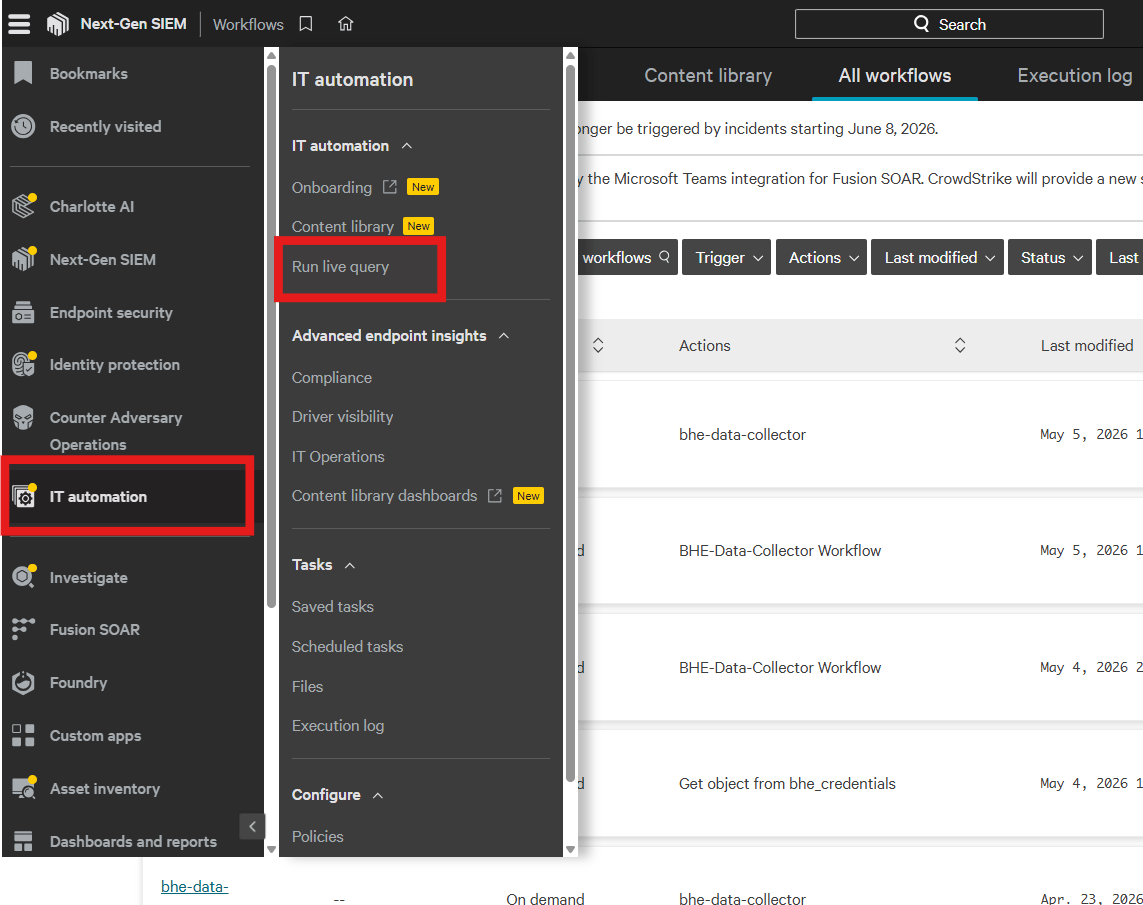
Task: Open Fusion SOAR icon
Action: (x=23, y=629)
